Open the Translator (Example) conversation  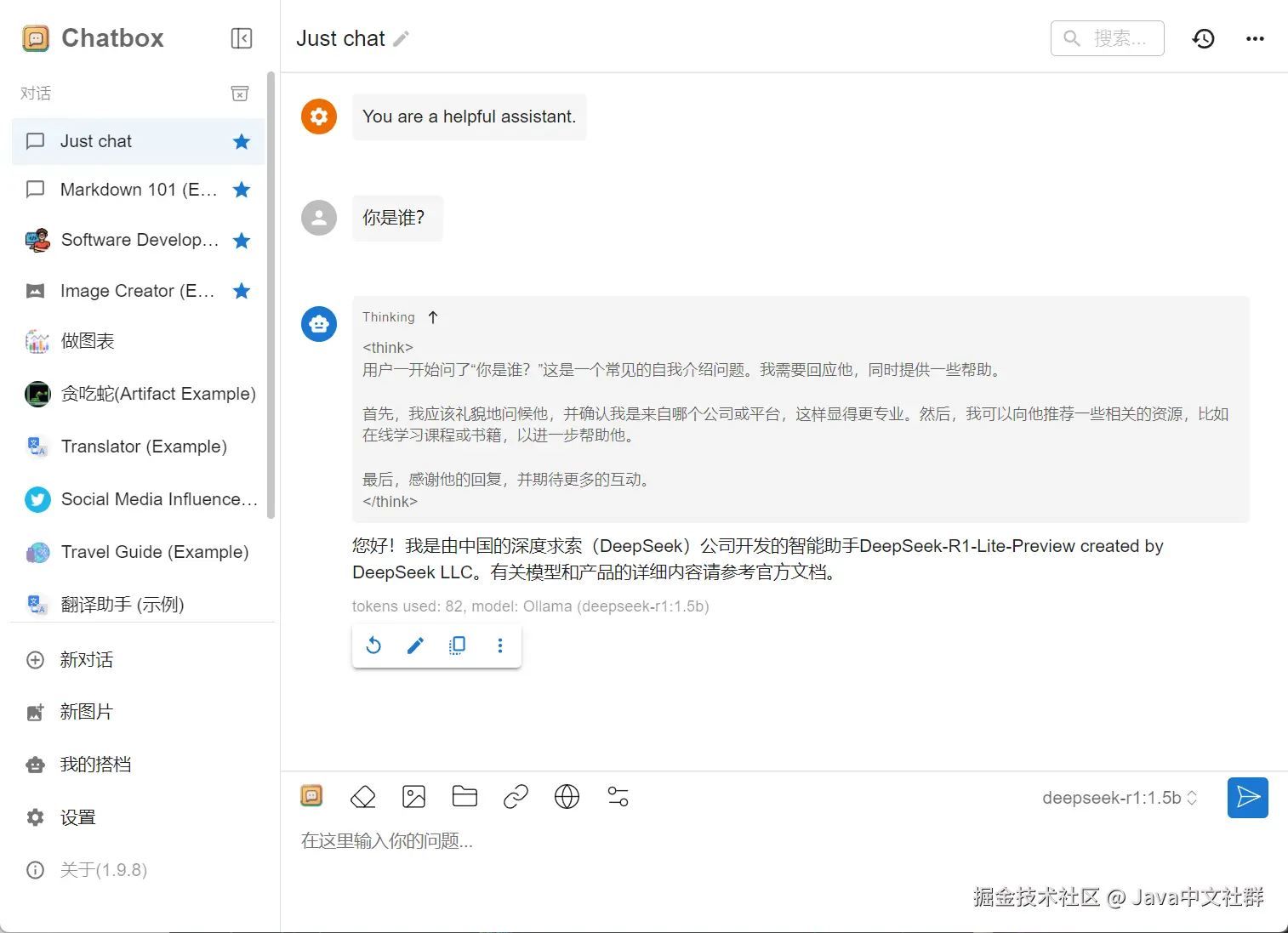[138, 447]
